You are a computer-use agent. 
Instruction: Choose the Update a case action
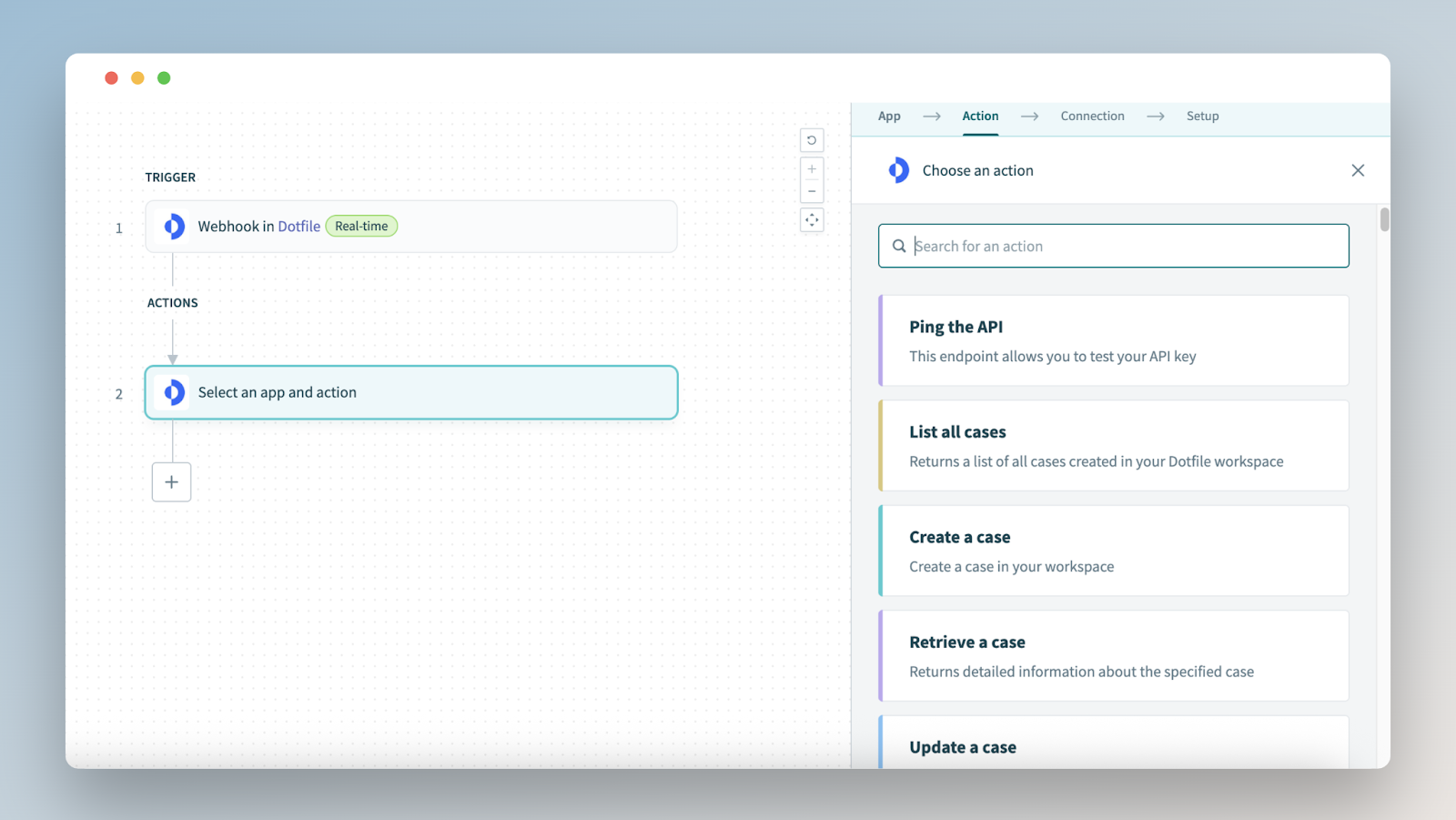point(1113,743)
